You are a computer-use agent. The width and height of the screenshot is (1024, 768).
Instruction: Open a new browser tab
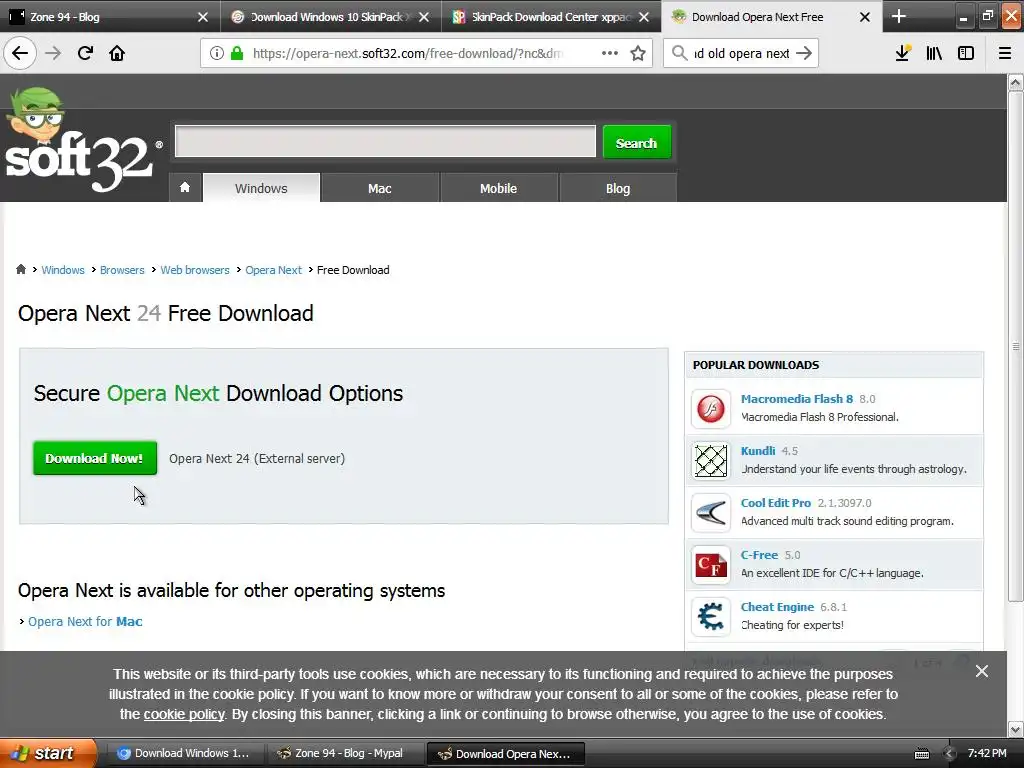tap(899, 16)
